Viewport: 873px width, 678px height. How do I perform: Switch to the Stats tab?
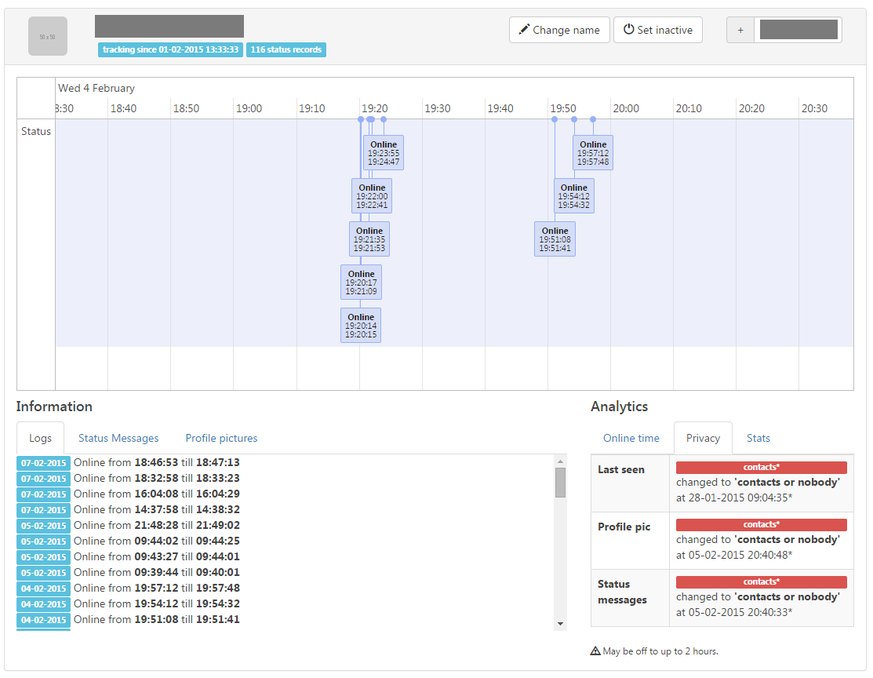point(758,438)
